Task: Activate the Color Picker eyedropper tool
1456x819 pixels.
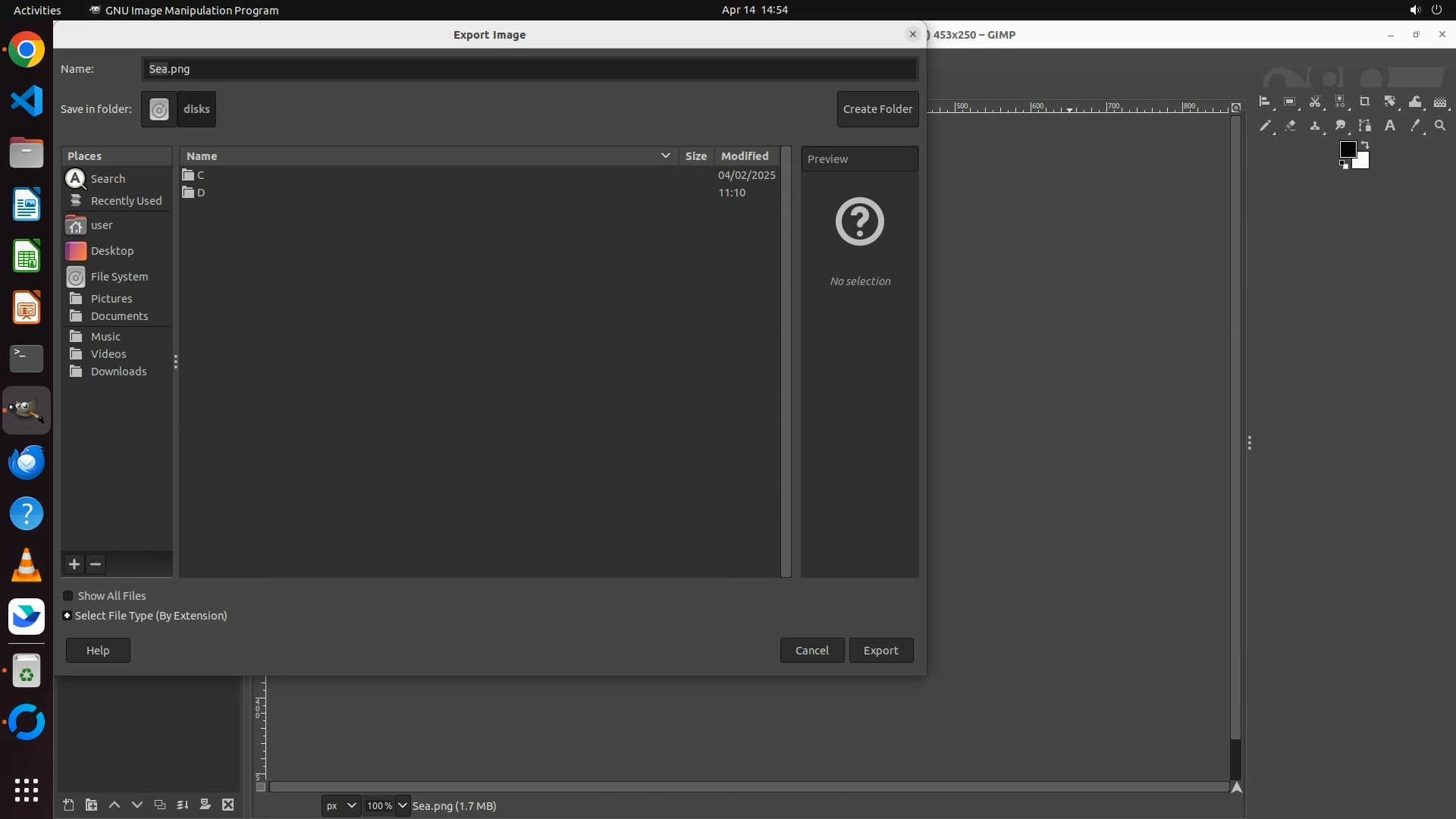Action: (x=1415, y=126)
